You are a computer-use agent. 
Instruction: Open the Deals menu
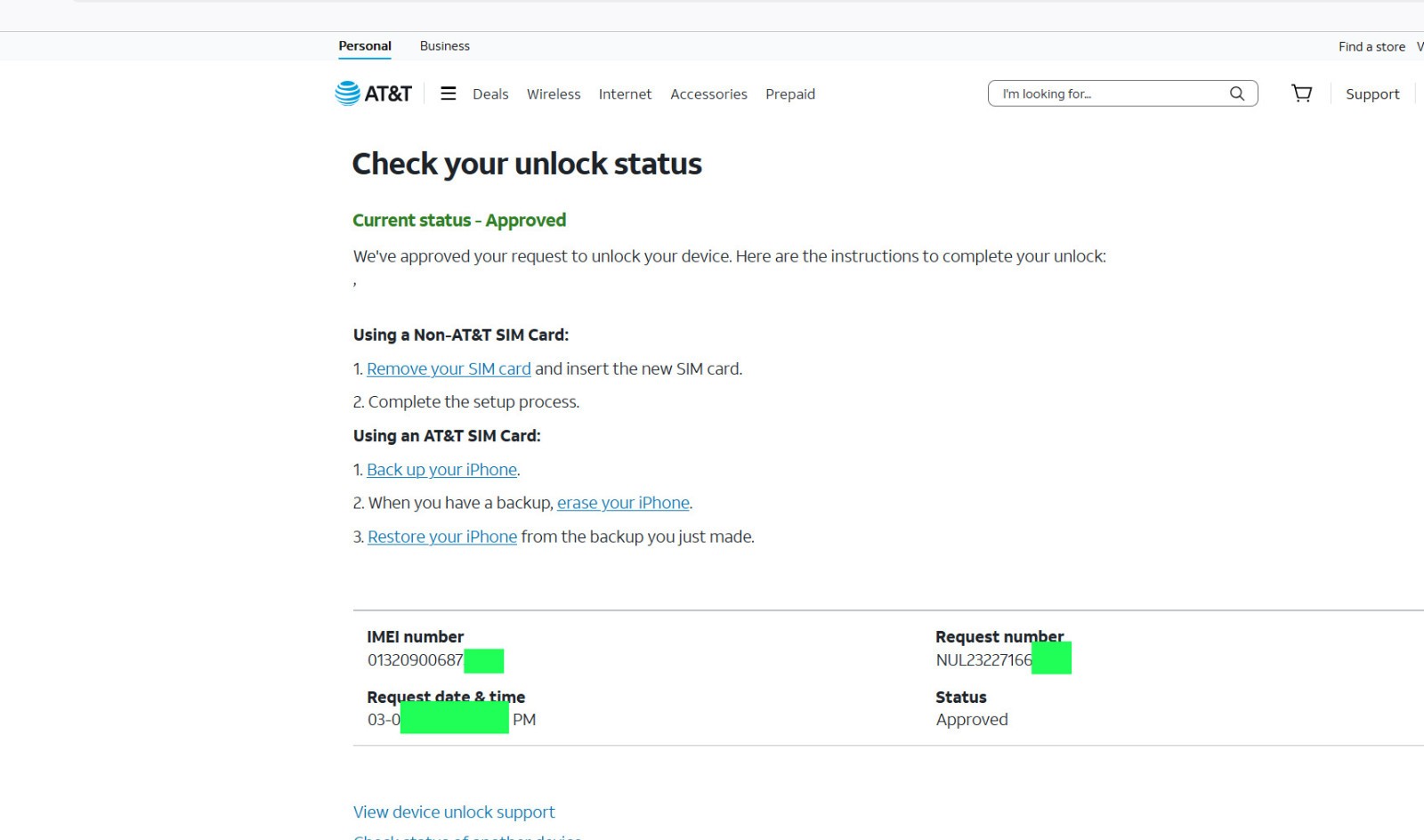click(490, 94)
